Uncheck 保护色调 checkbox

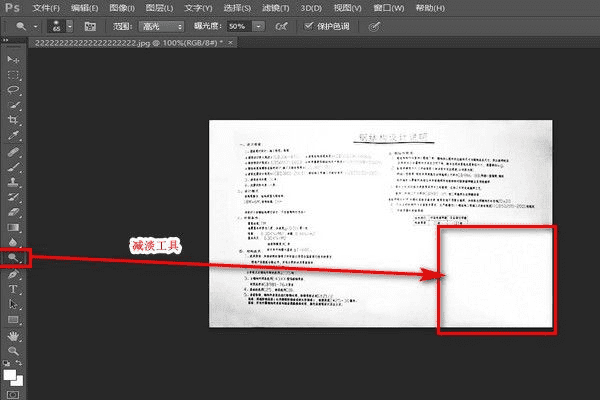[308, 26]
